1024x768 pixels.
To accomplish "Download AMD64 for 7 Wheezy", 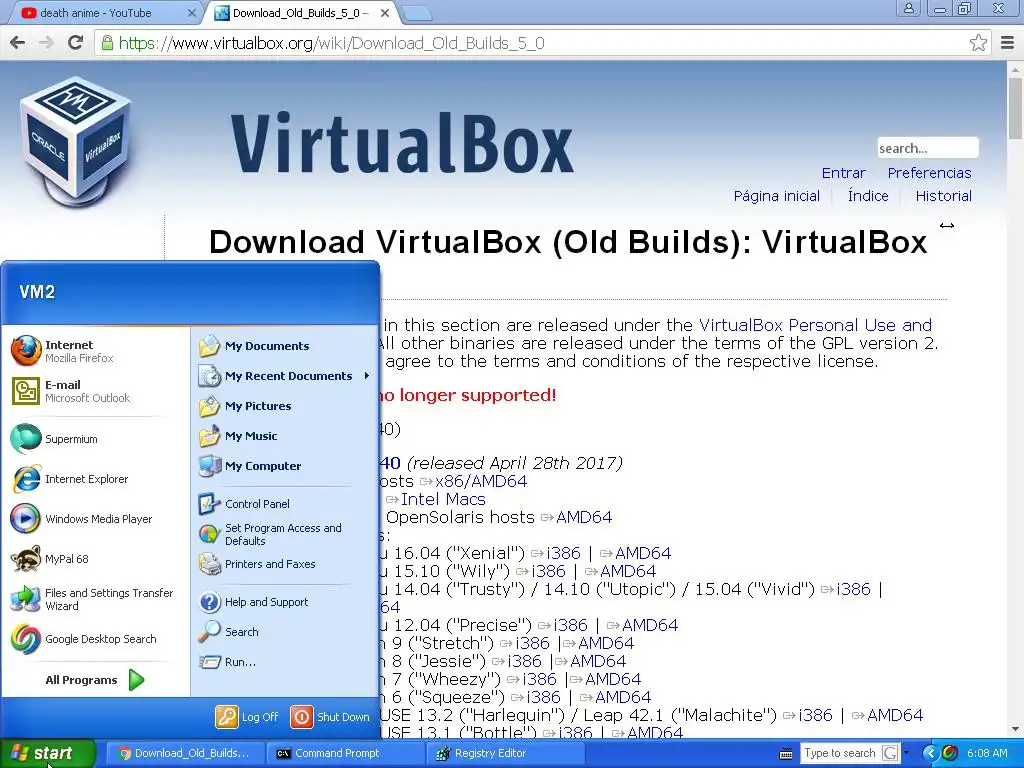I will coord(613,679).
